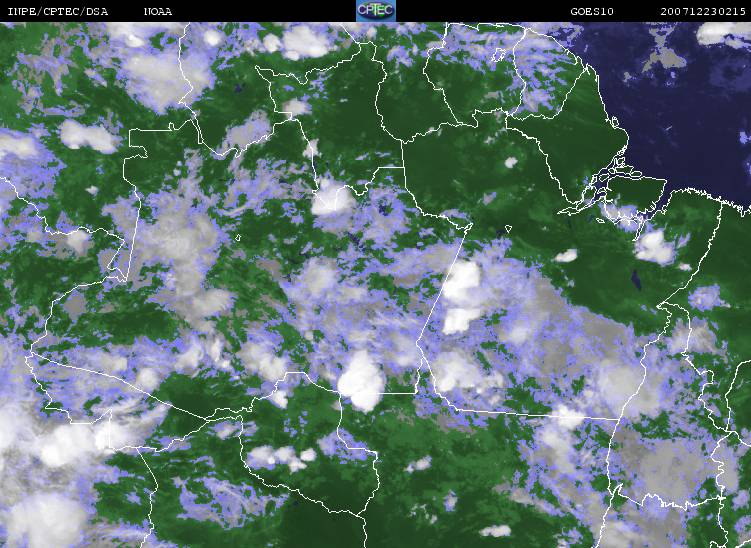Select the 200712230215 timestamp text
This screenshot has height=548, width=751.
pyautogui.click(x=703, y=11)
